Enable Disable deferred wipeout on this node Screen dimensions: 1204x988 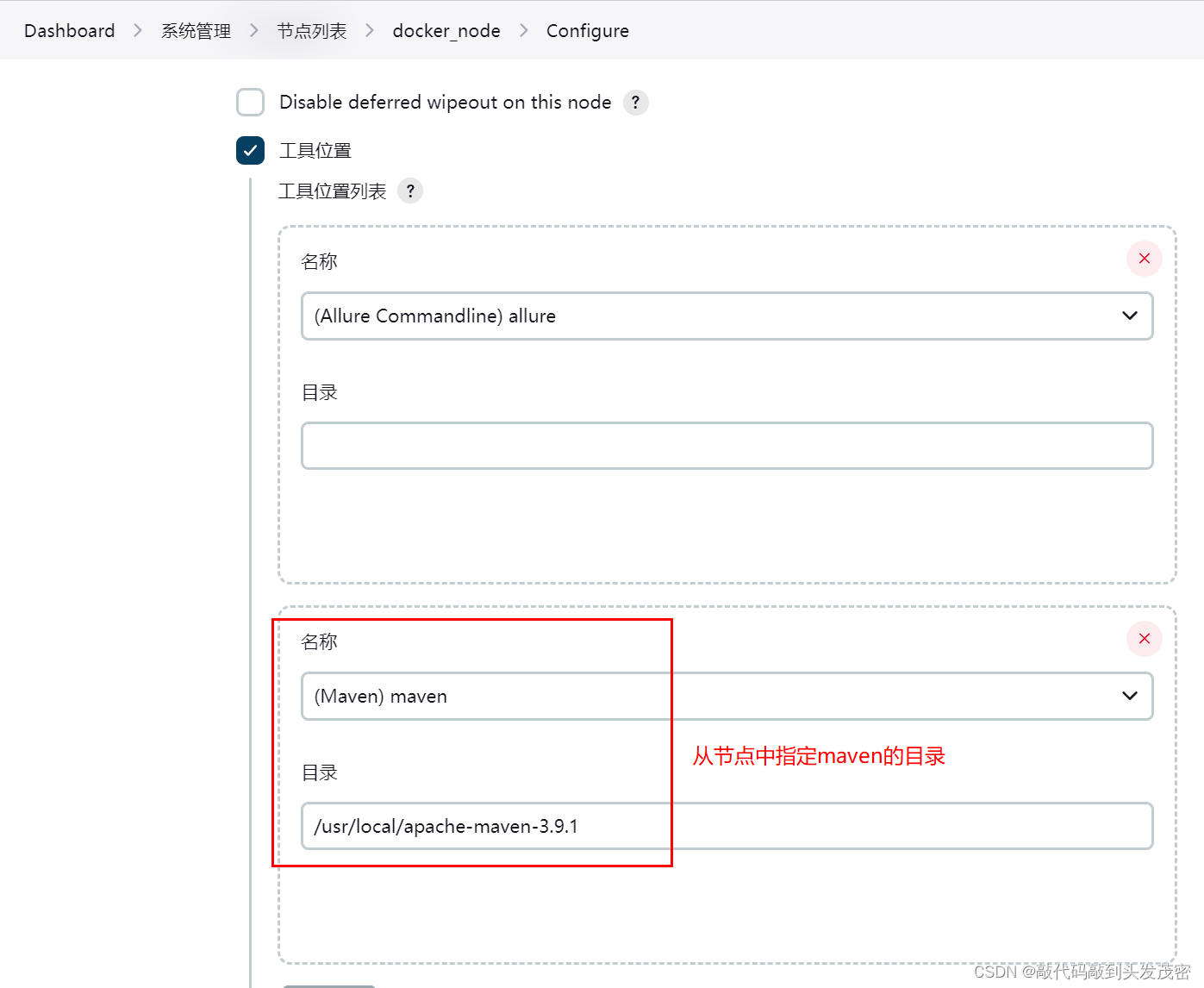pyautogui.click(x=251, y=102)
